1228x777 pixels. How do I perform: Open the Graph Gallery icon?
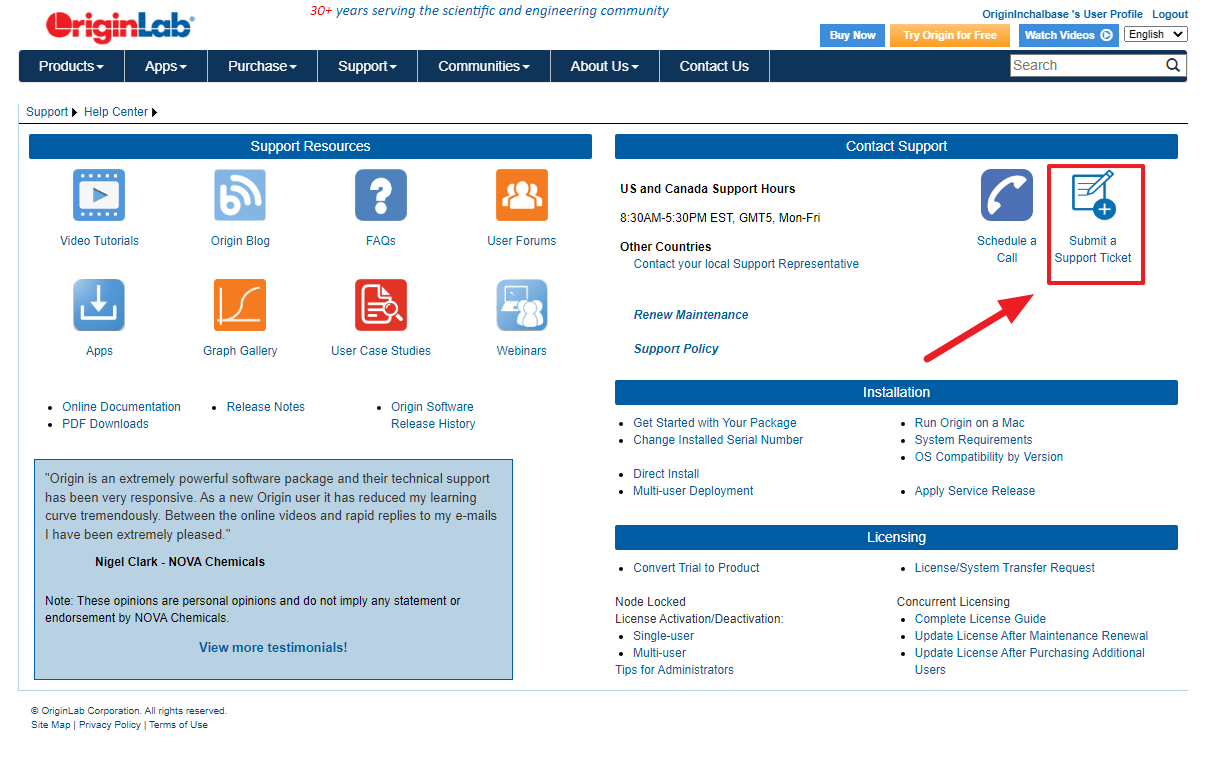point(240,305)
